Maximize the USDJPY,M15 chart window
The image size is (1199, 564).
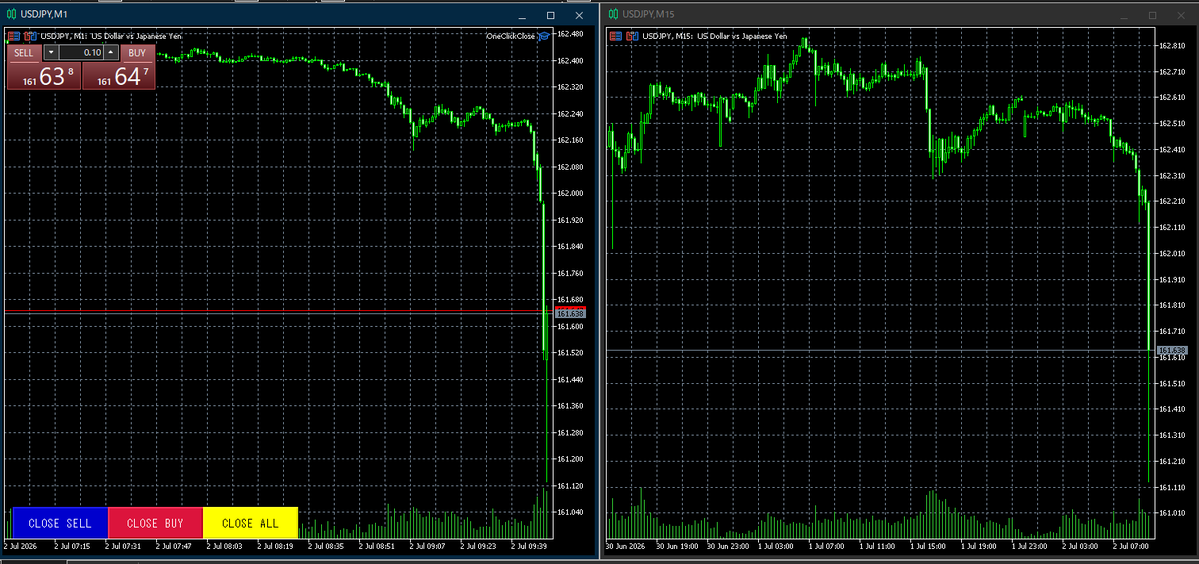click(1152, 15)
